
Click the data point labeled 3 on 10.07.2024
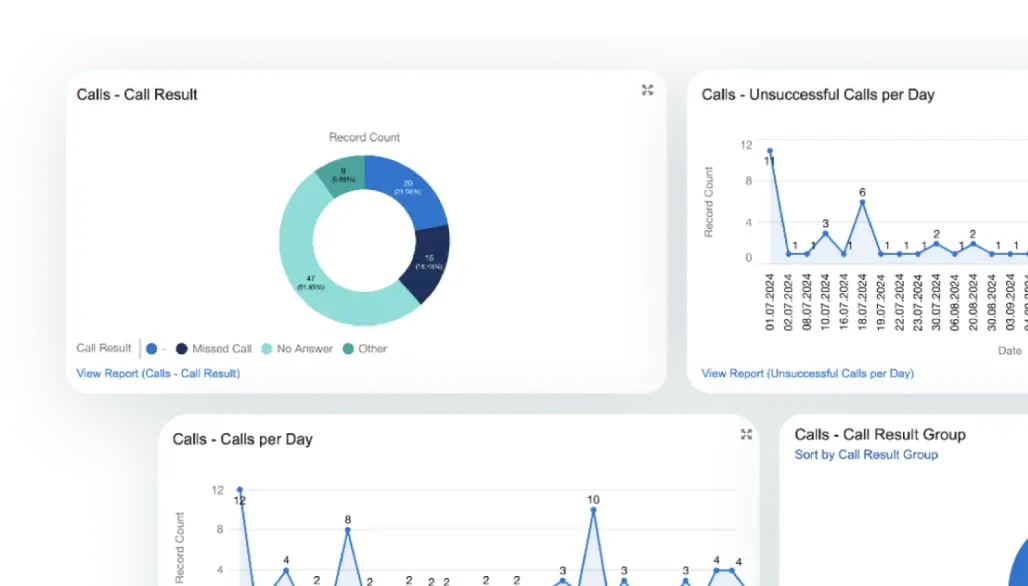pyautogui.click(x=825, y=233)
